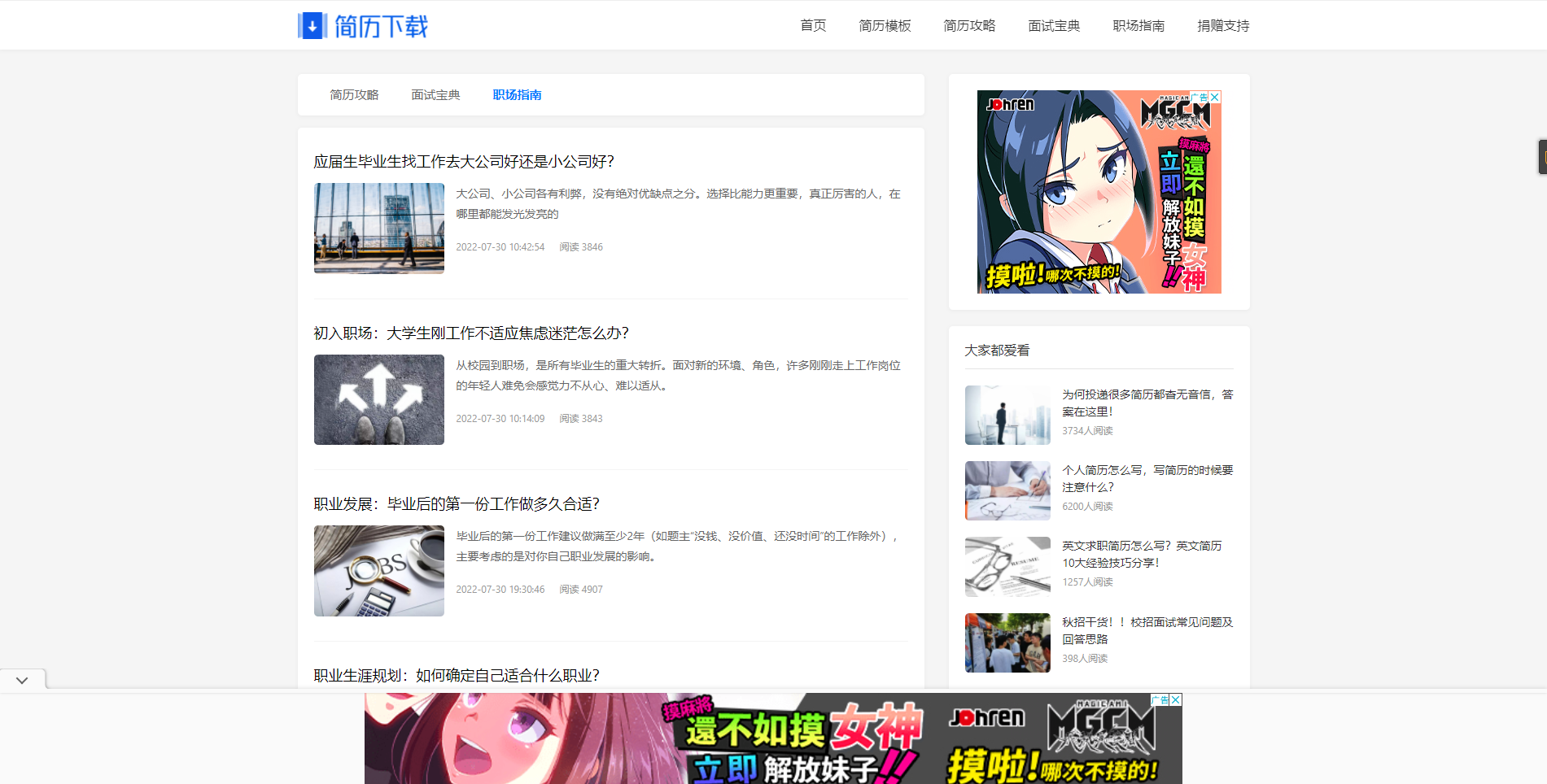Click the JOBS coffee-cup article thumbnail
Viewport: 1547px width, 784px height.
pos(378,571)
